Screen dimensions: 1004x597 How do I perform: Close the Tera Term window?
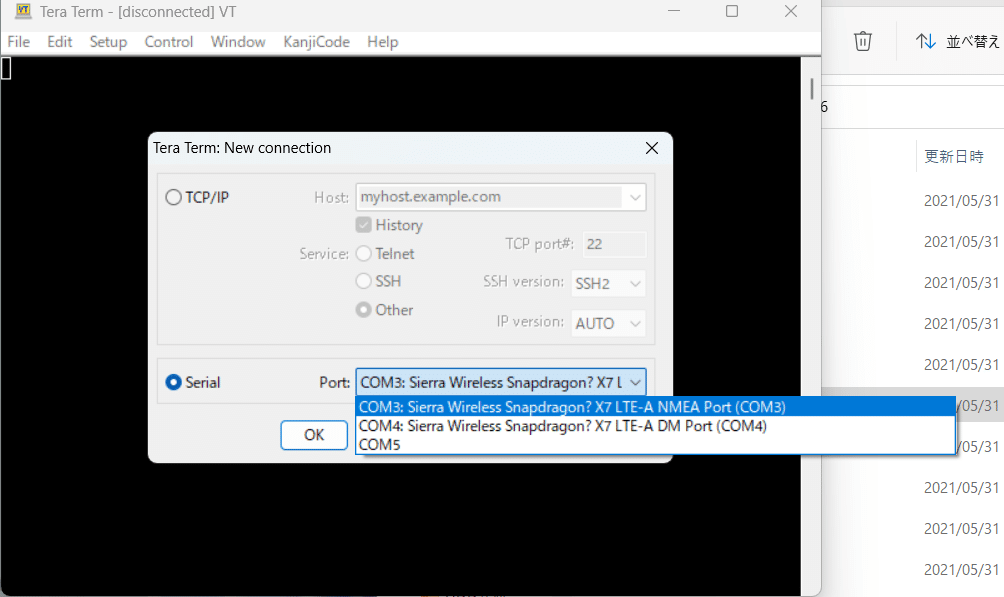[x=791, y=11]
